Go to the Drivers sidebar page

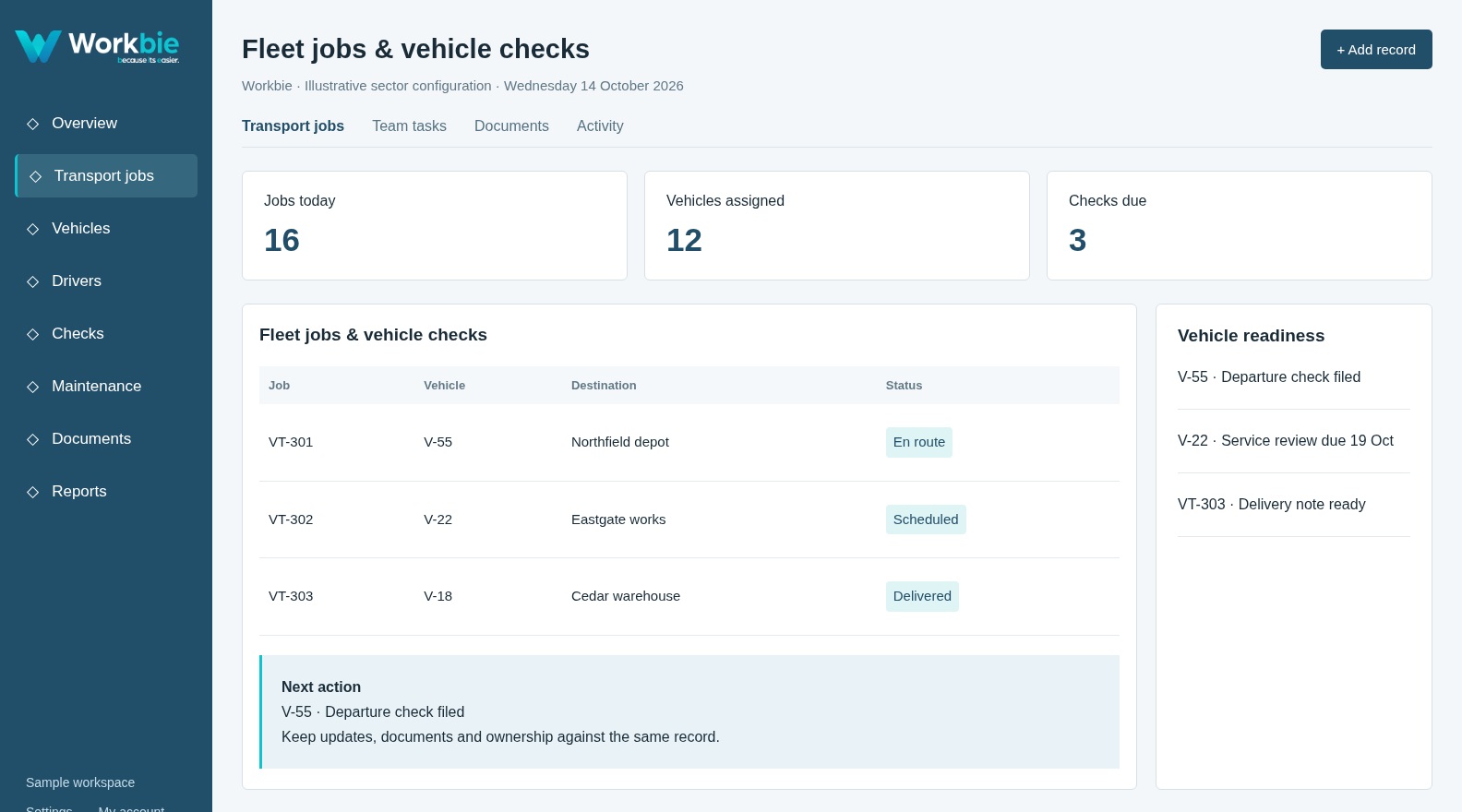(x=106, y=281)
